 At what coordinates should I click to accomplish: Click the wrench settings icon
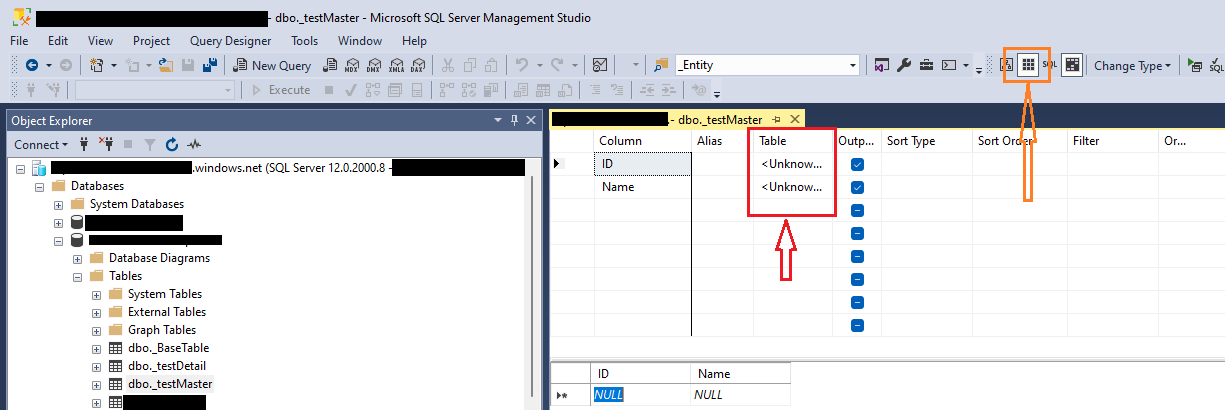coord(904,65)
